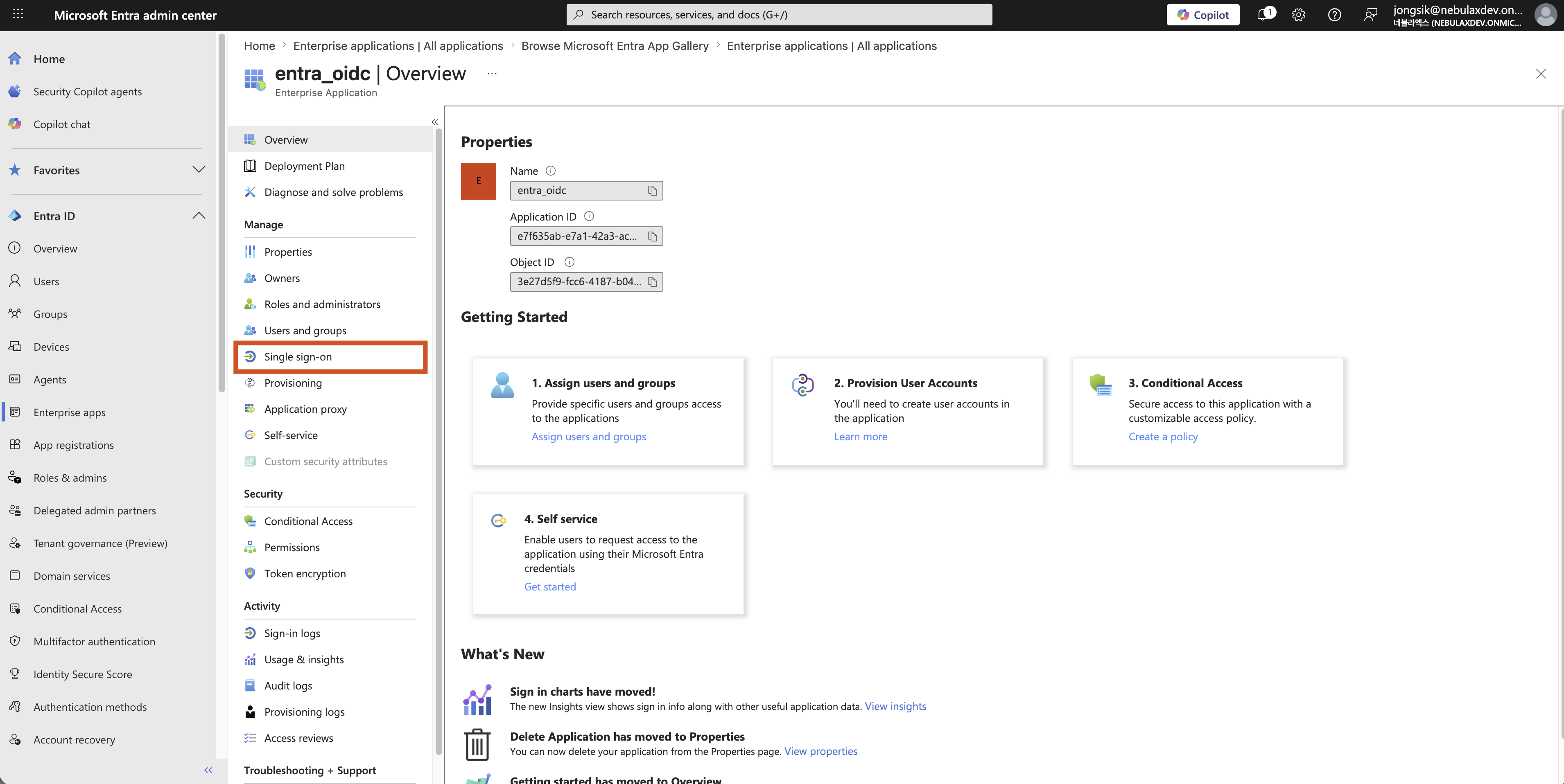Open App registrations in sidebar
Screen dimensions: 1564x784
(73, 446)
